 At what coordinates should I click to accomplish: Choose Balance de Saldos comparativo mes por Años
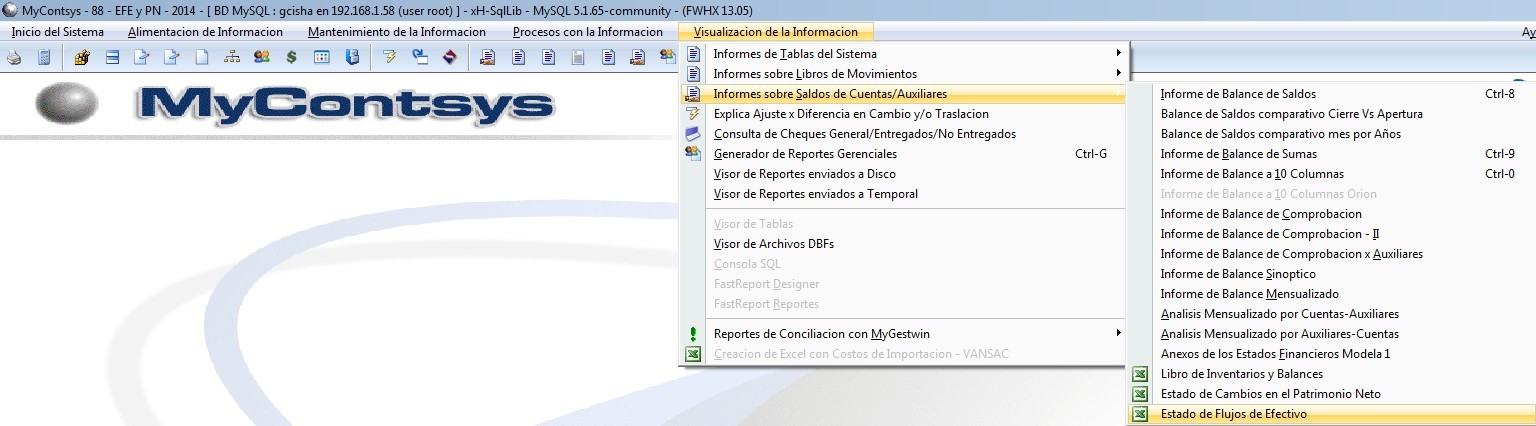(x=1332, y=134)
